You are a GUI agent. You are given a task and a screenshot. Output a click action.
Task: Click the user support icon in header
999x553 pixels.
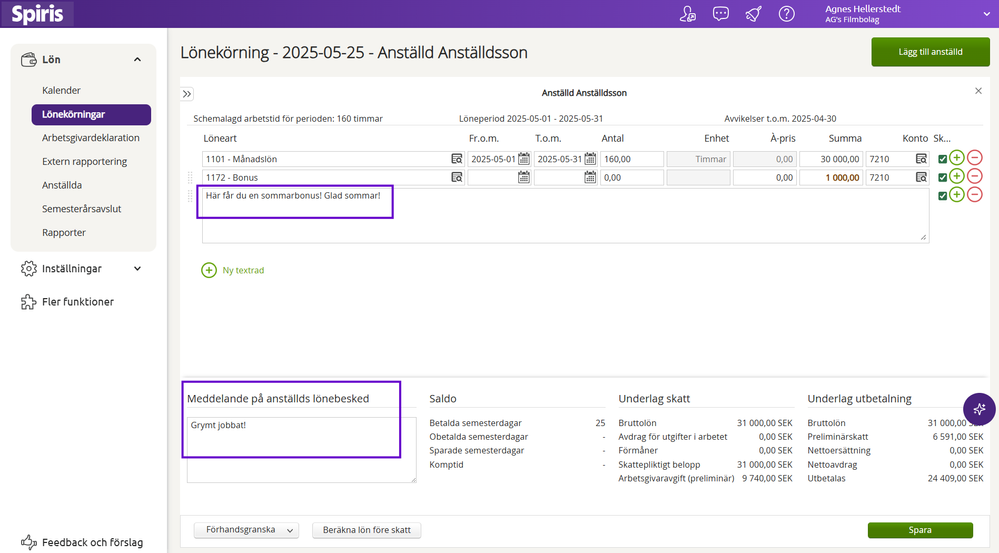(687, 14)
